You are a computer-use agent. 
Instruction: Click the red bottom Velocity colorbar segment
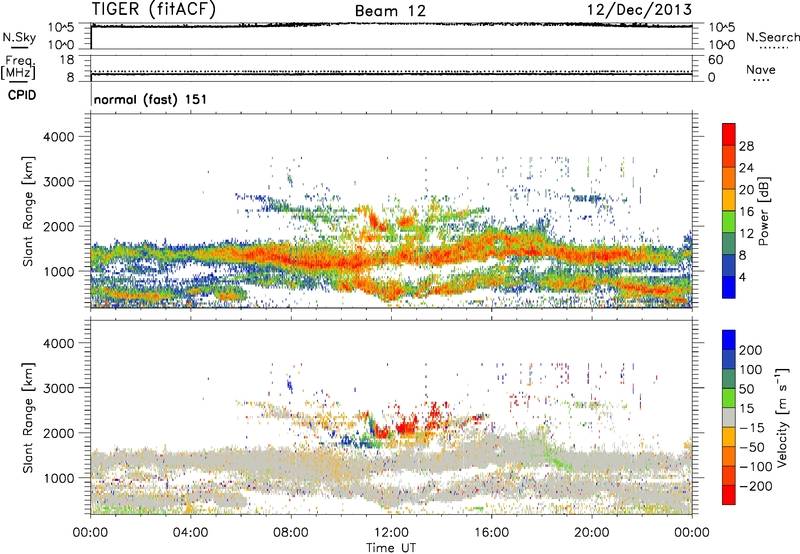tap(729, 495)
